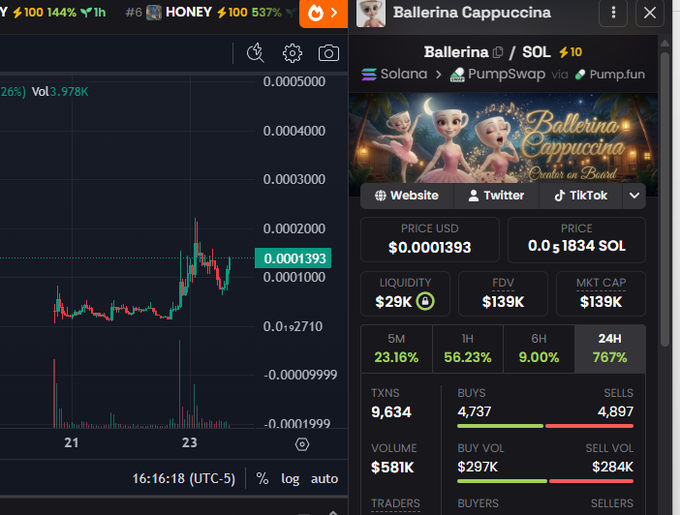Click the 0.0002000 price axis label
Image resolution: width=680 pixels, height=515 pixels.
pyautogui.click(x=294, y=228)
